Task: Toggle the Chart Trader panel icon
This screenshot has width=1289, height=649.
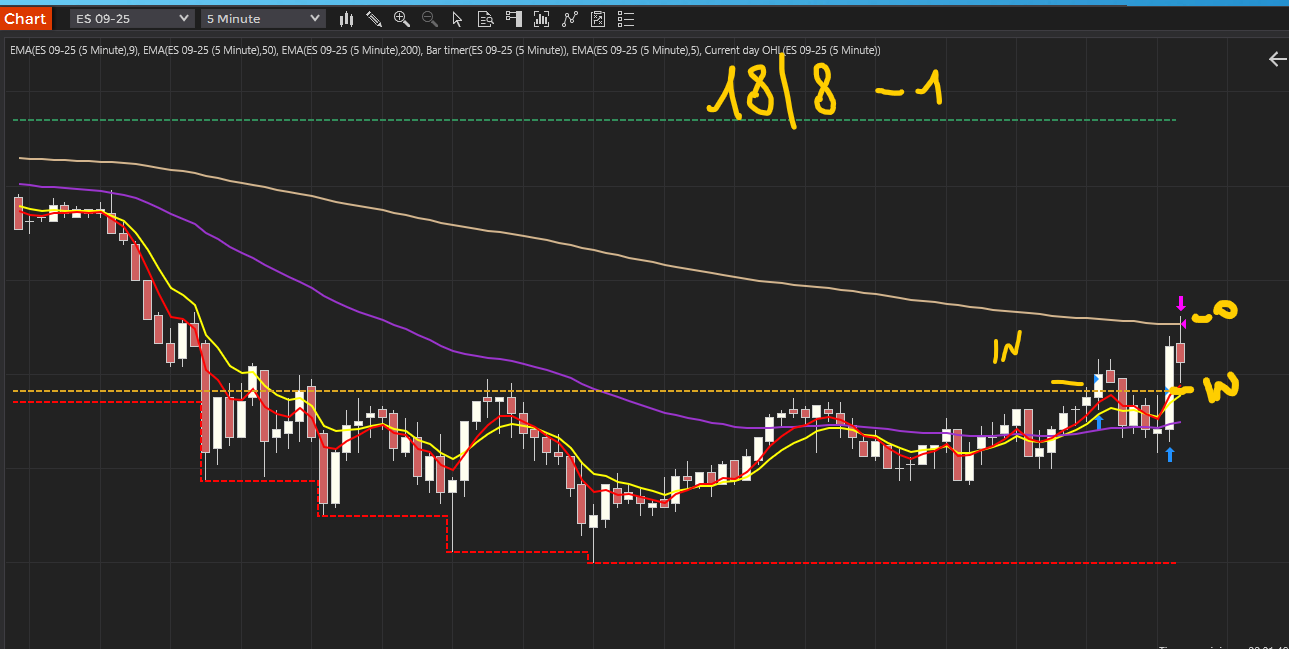Action: click(x=514, y=18)
